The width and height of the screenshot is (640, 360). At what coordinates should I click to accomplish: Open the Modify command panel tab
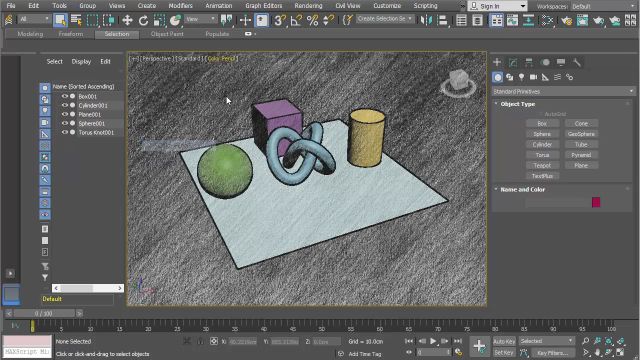point(513,62)
